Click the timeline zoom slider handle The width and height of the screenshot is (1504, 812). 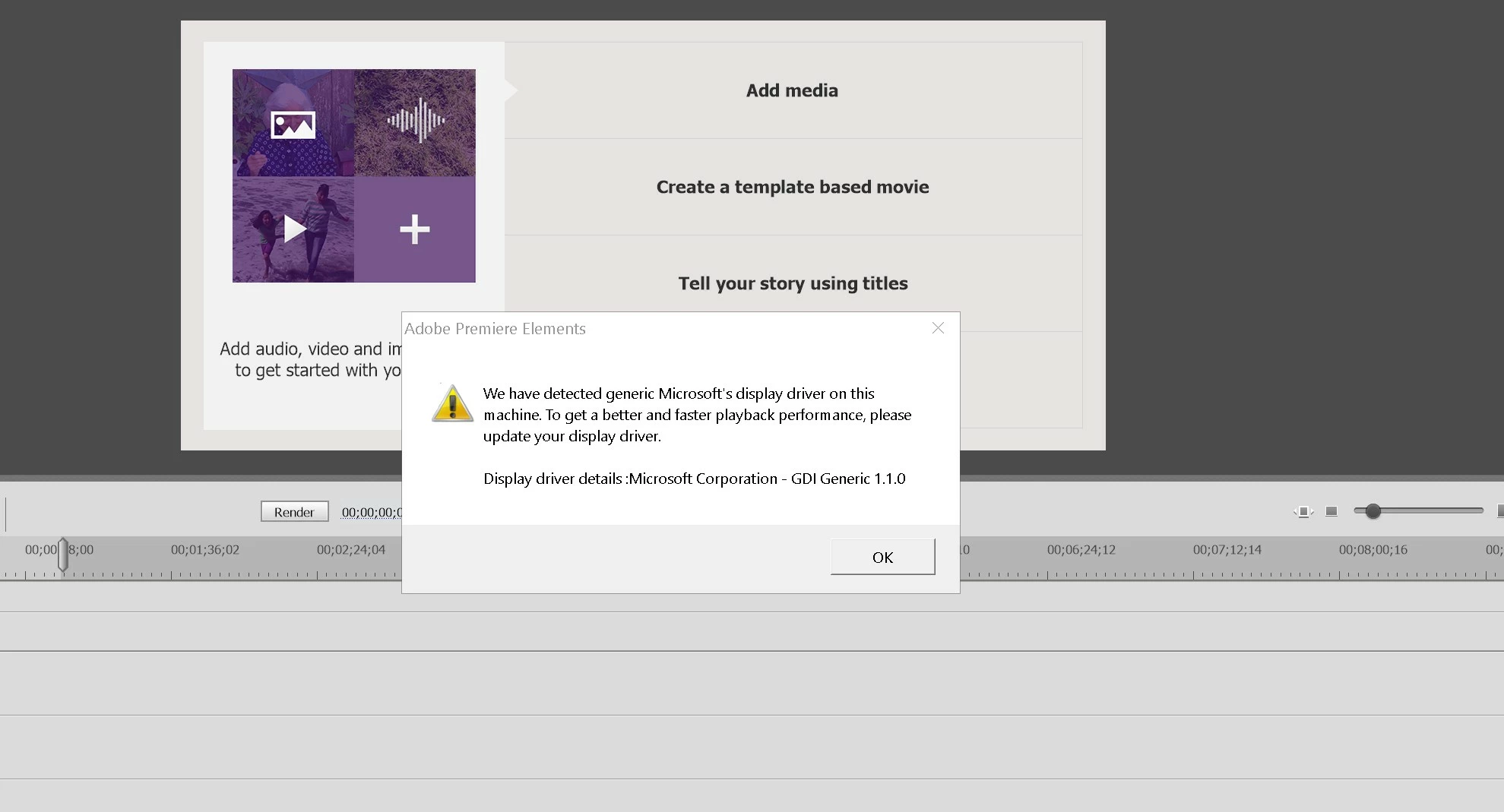pos(1373,511)
